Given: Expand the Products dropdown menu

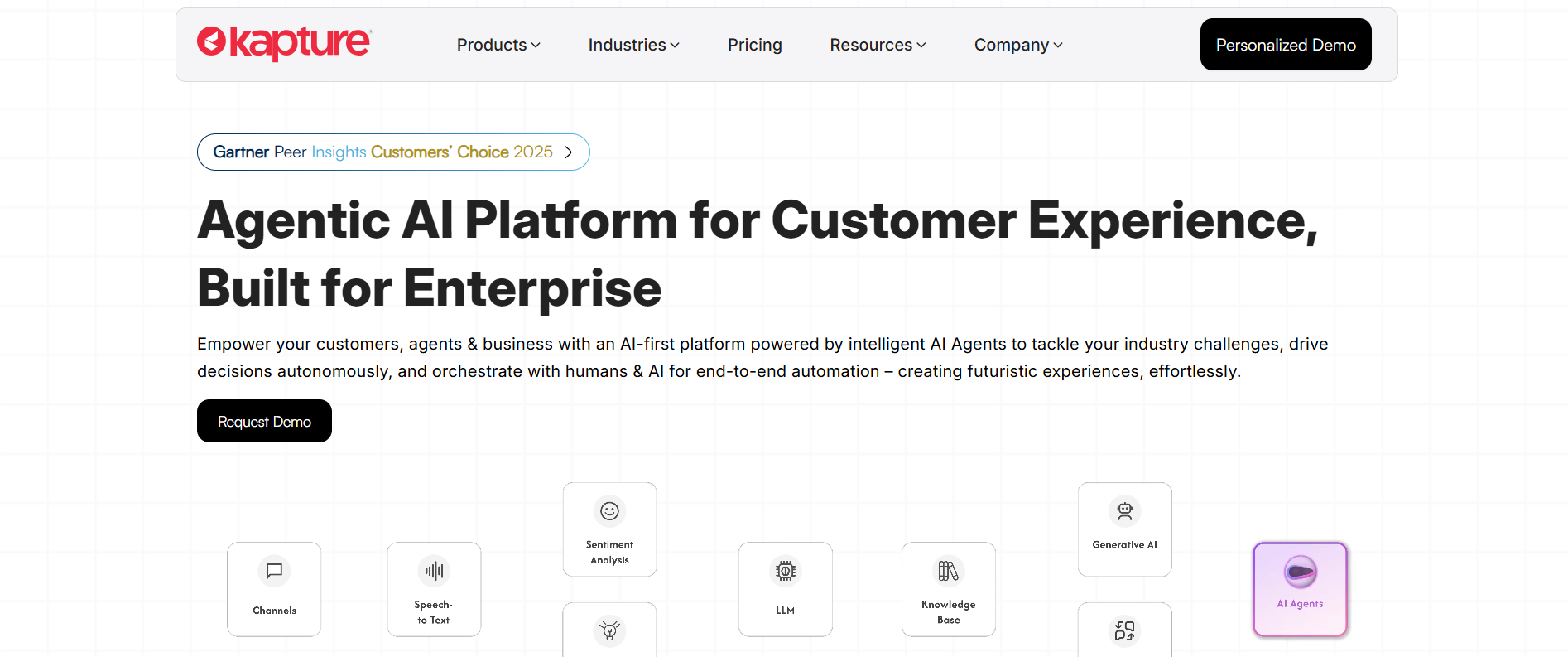Looking at the screenshot, I should click(x=498, y=45).
